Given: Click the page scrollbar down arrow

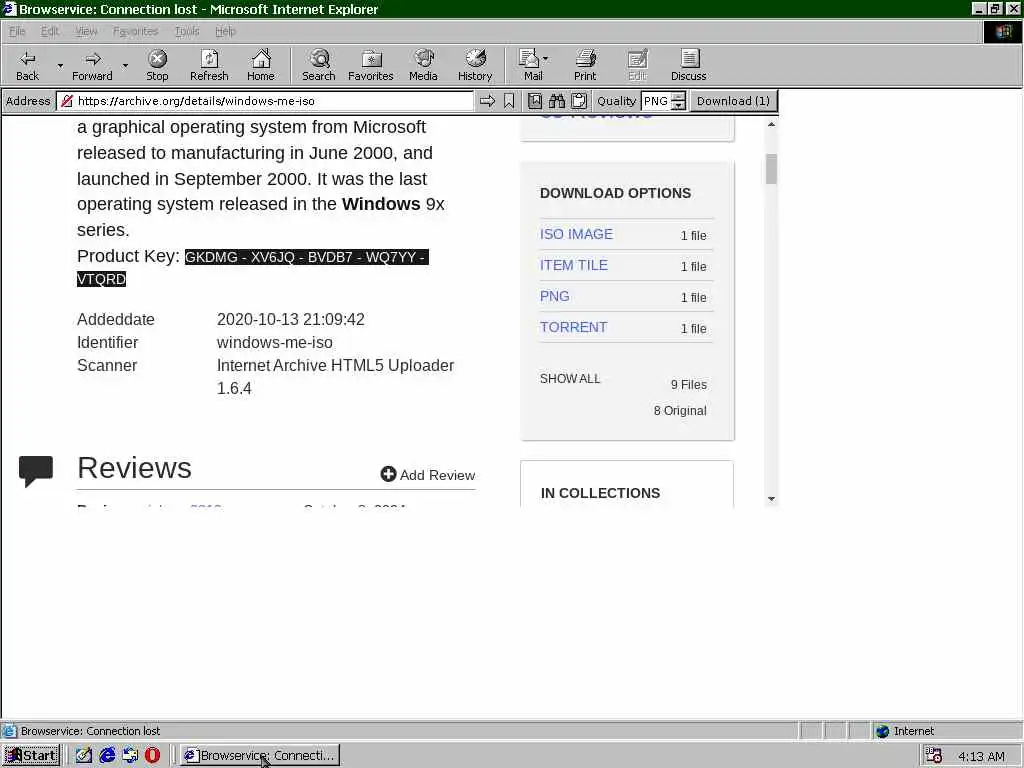Looking at the screenshot, I should (771, 499).
